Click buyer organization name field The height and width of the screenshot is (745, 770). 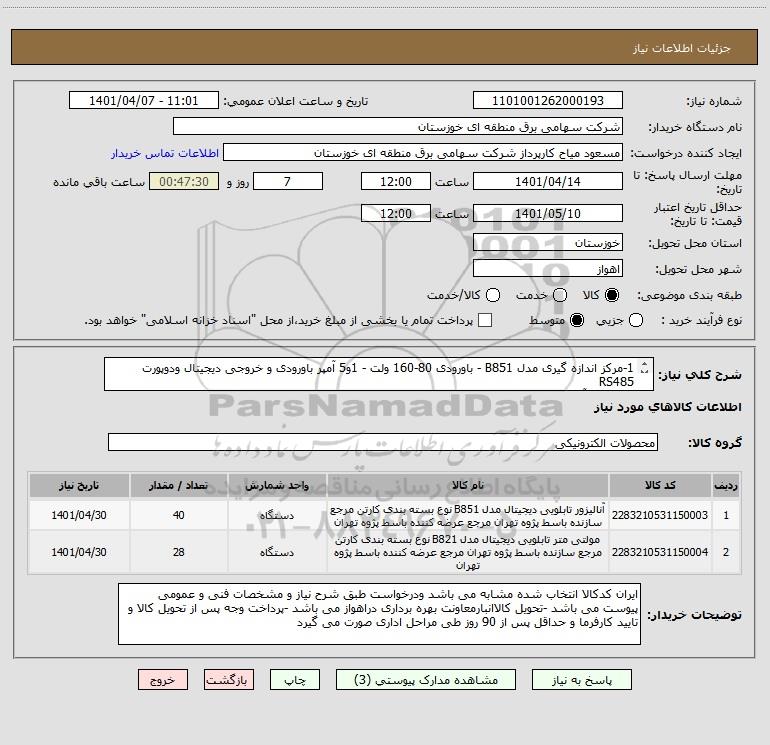(398, 126)
